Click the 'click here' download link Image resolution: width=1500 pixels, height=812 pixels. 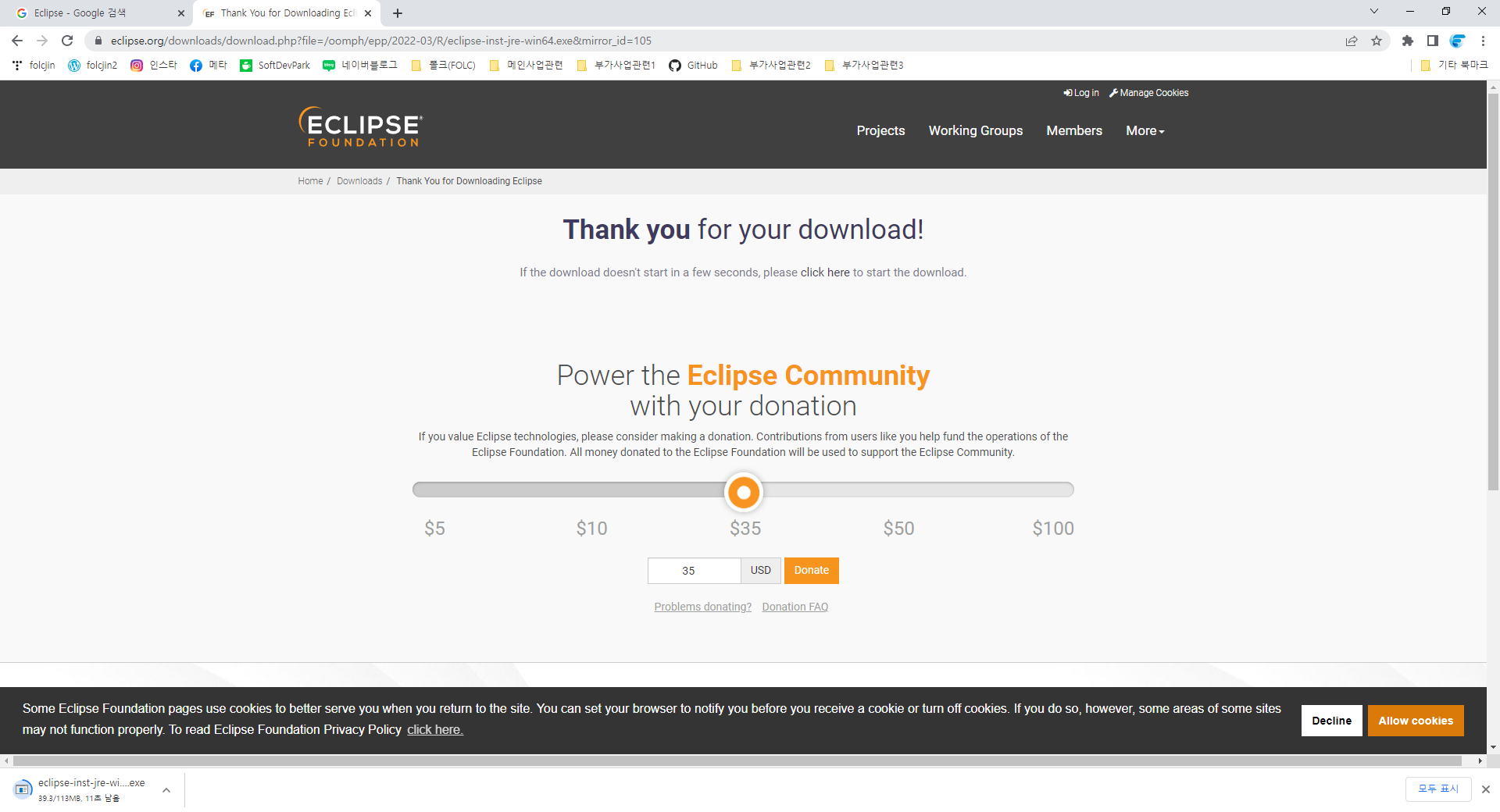pyautogui.click(x=825, y=272)
